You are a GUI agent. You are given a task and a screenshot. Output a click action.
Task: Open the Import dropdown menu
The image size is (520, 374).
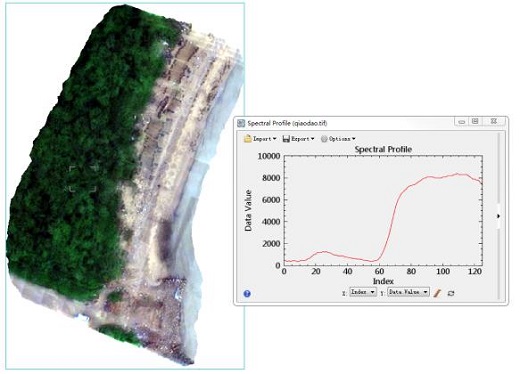260,139
